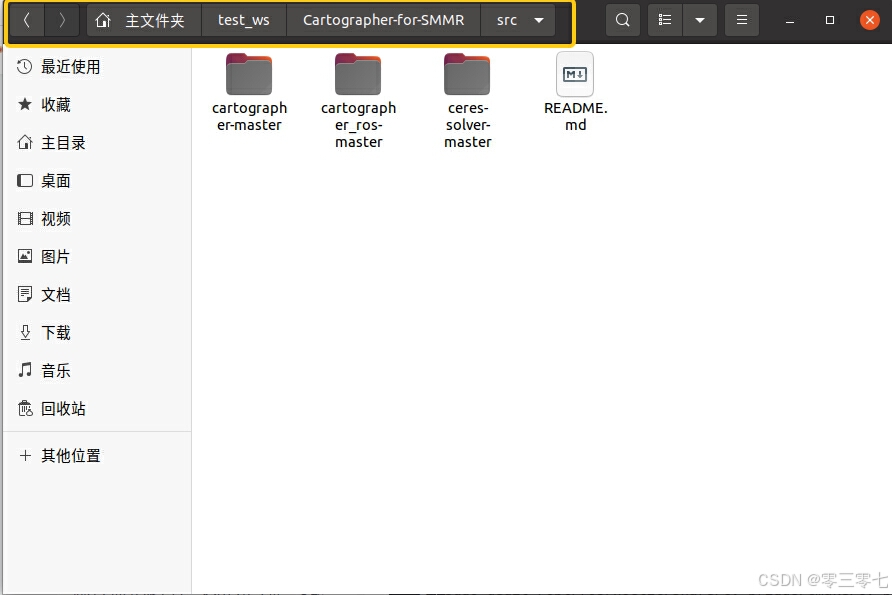Go to 主目录 home in the sidebar
The height and width of the screenshot is (595, 892).
point(97,143)
